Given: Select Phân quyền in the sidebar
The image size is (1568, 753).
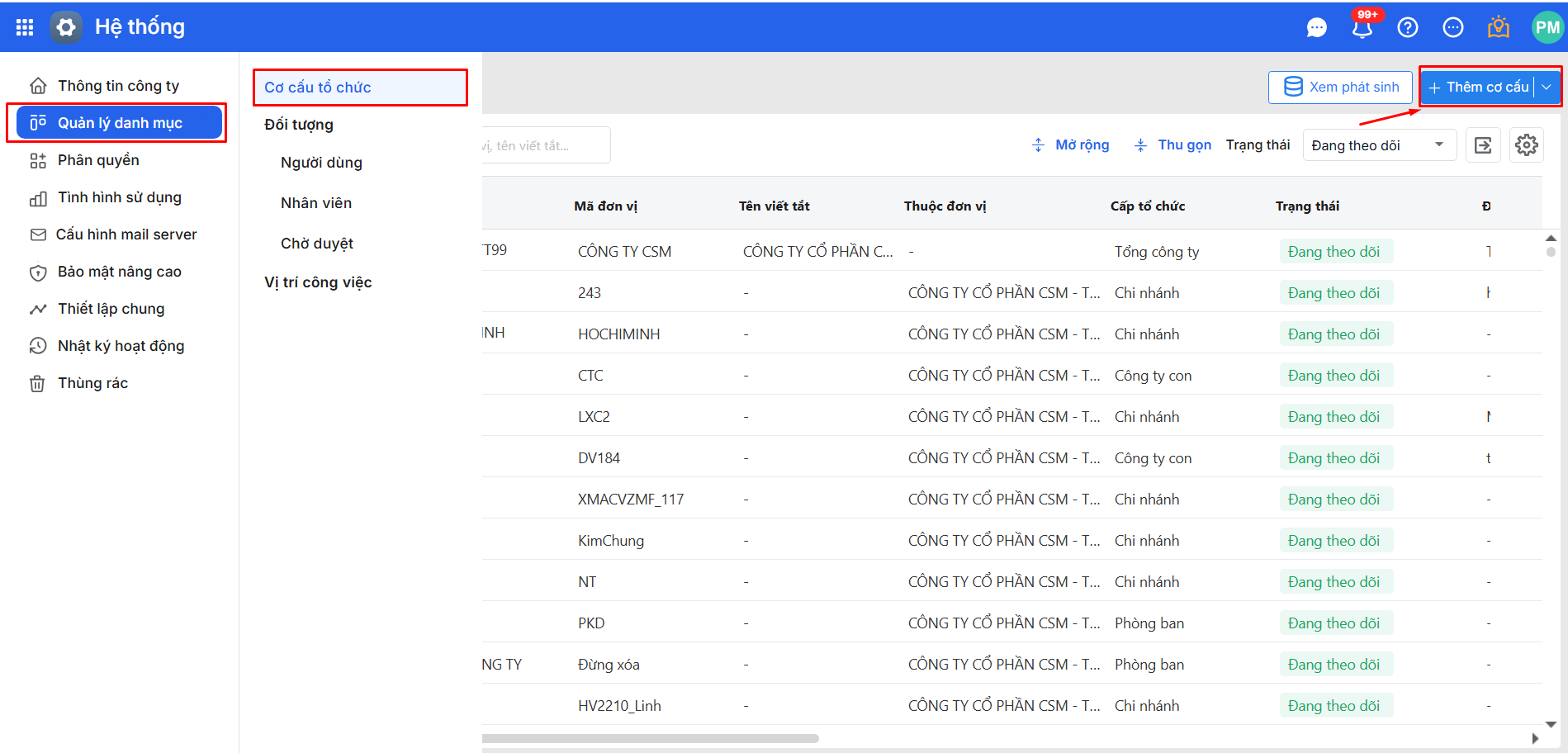Looking at the screenshot, I should (x=98, y=160).
